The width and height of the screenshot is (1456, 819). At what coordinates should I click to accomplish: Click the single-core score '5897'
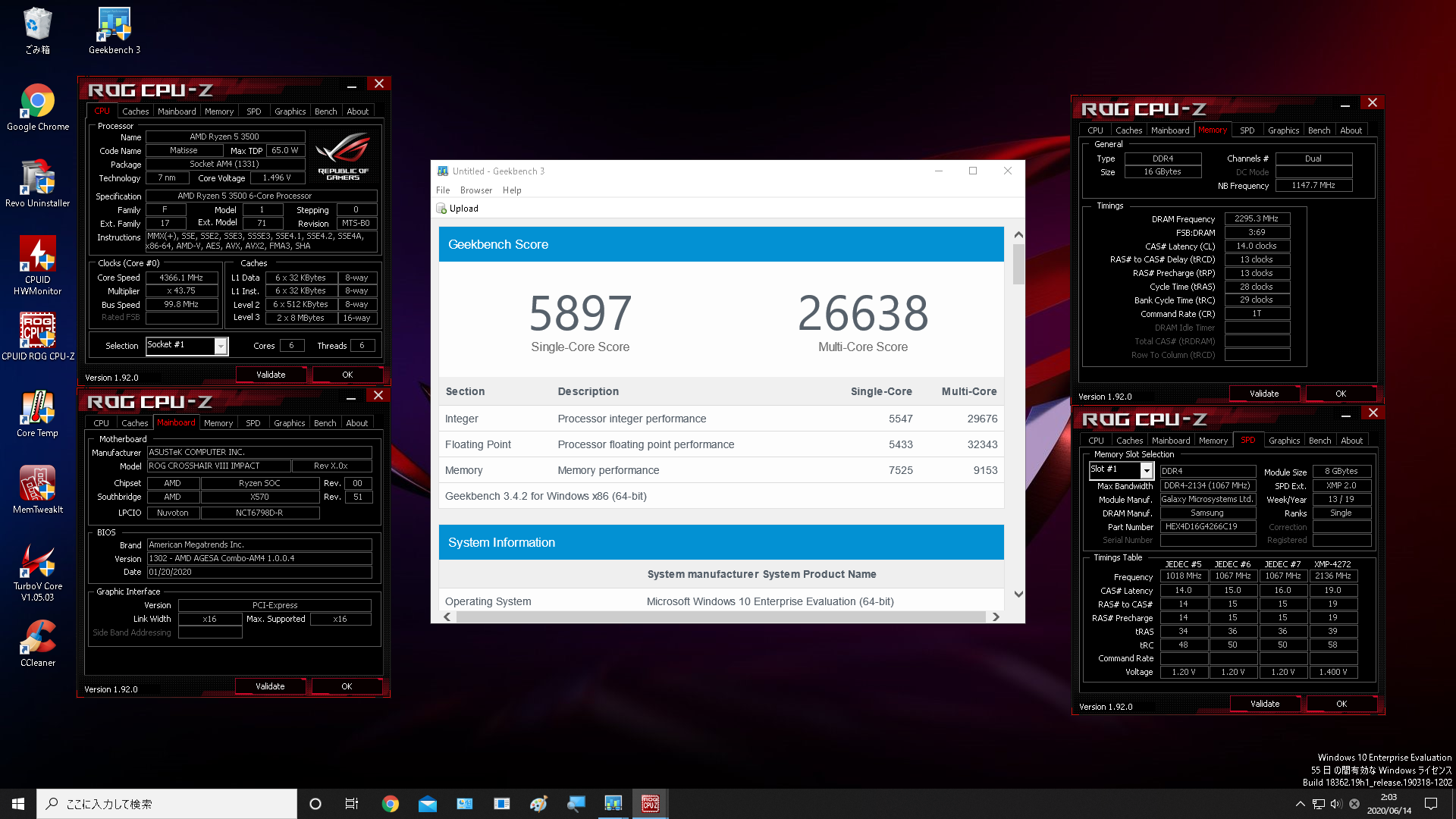[580, 313]
